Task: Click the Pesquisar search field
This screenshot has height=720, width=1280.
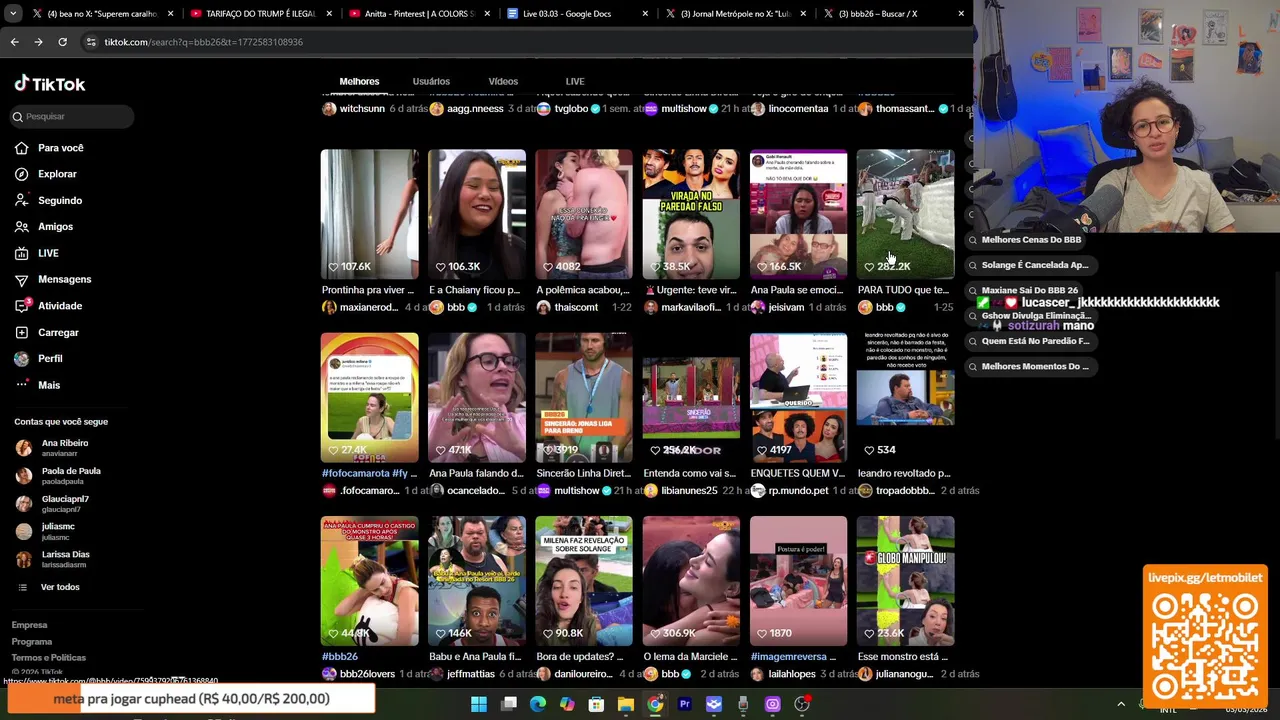Action: click(72, 117)
